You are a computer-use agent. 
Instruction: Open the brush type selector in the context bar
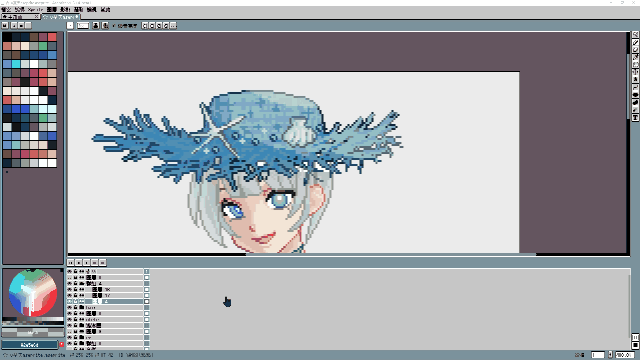(70, 25)
